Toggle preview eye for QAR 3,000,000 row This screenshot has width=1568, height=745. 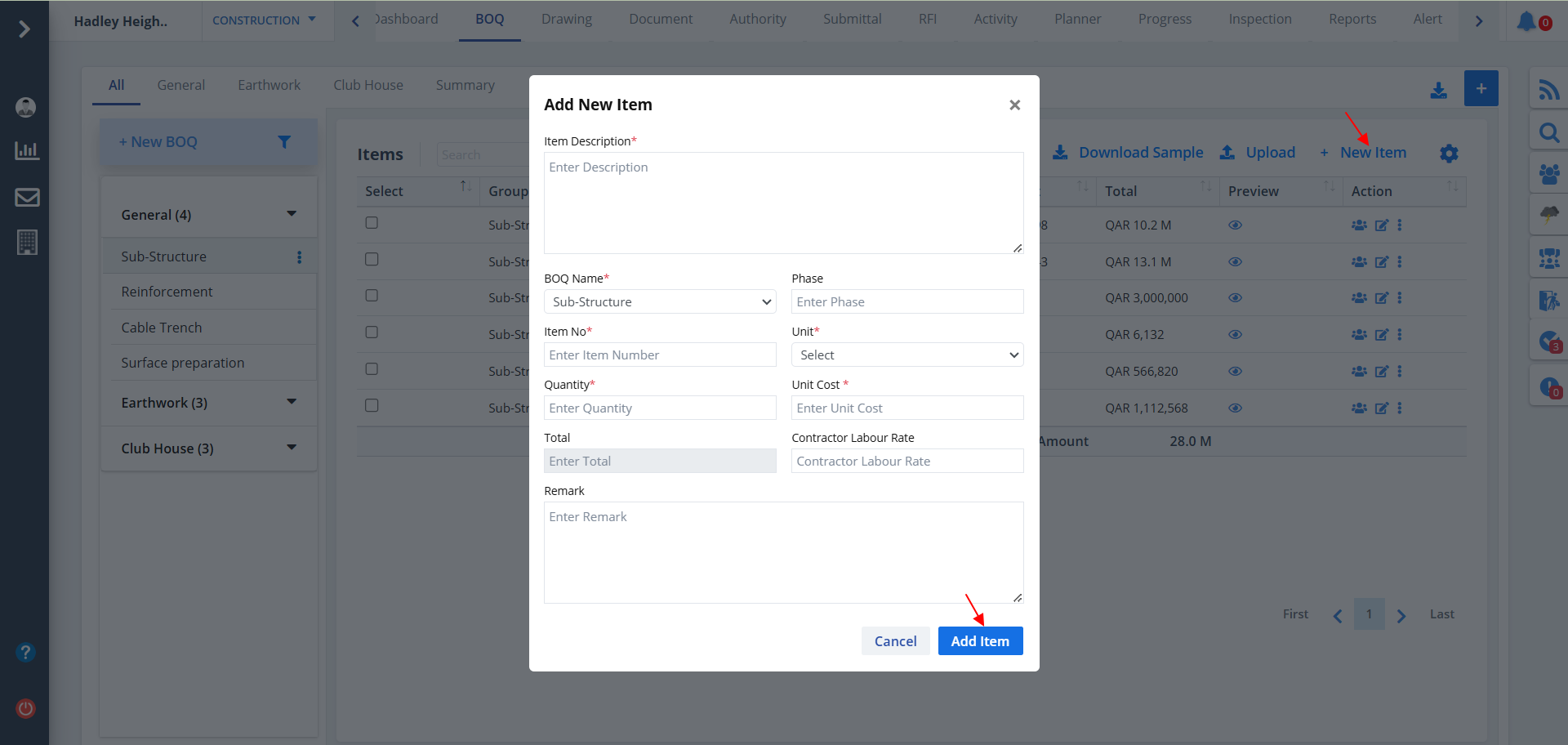(1235, 298)
